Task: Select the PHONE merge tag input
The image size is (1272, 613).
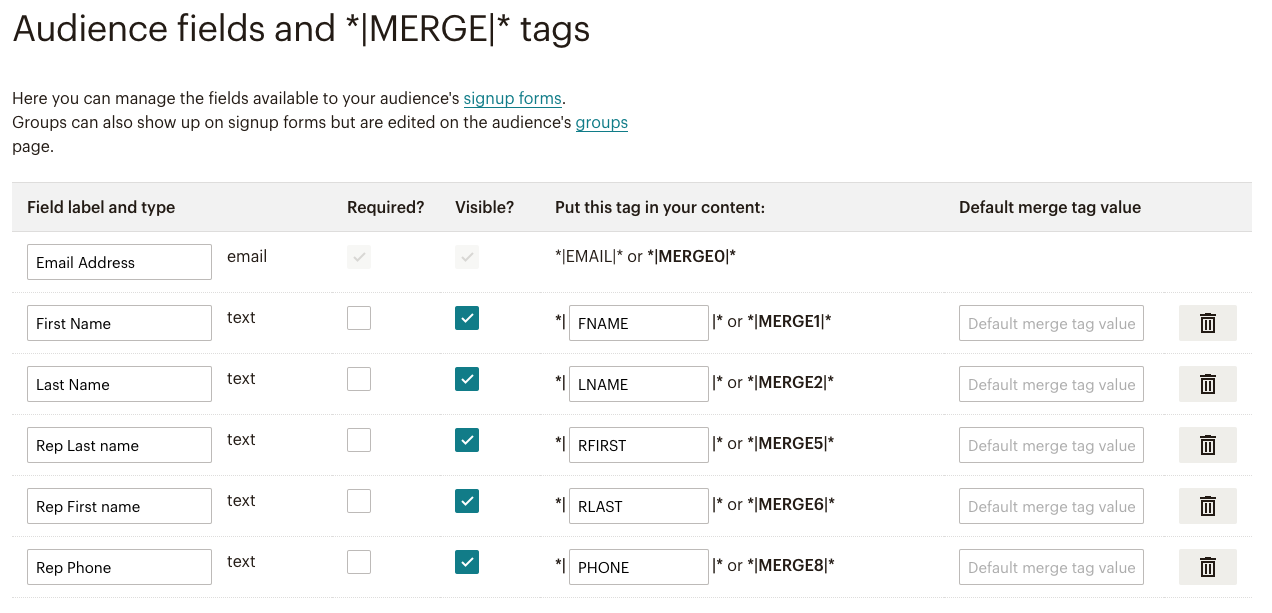Action: 638,567
